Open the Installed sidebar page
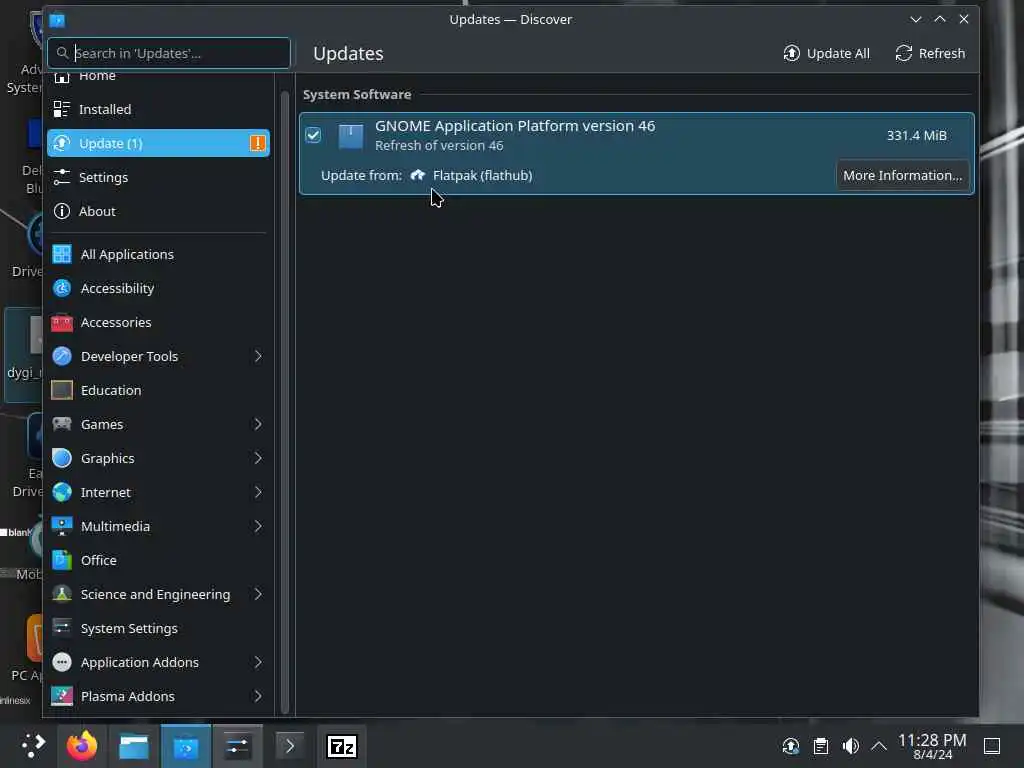This screenshot has width=1024, height=768. [158, 109]
